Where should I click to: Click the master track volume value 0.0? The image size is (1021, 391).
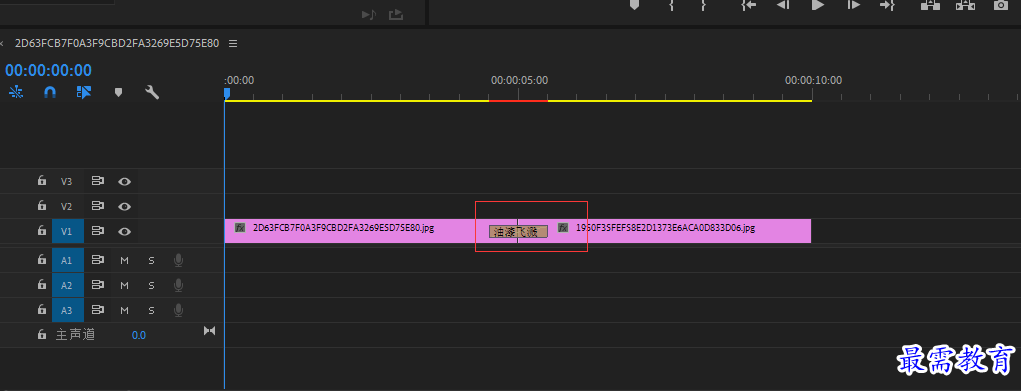pyautogui.click(x=139, y=336)
